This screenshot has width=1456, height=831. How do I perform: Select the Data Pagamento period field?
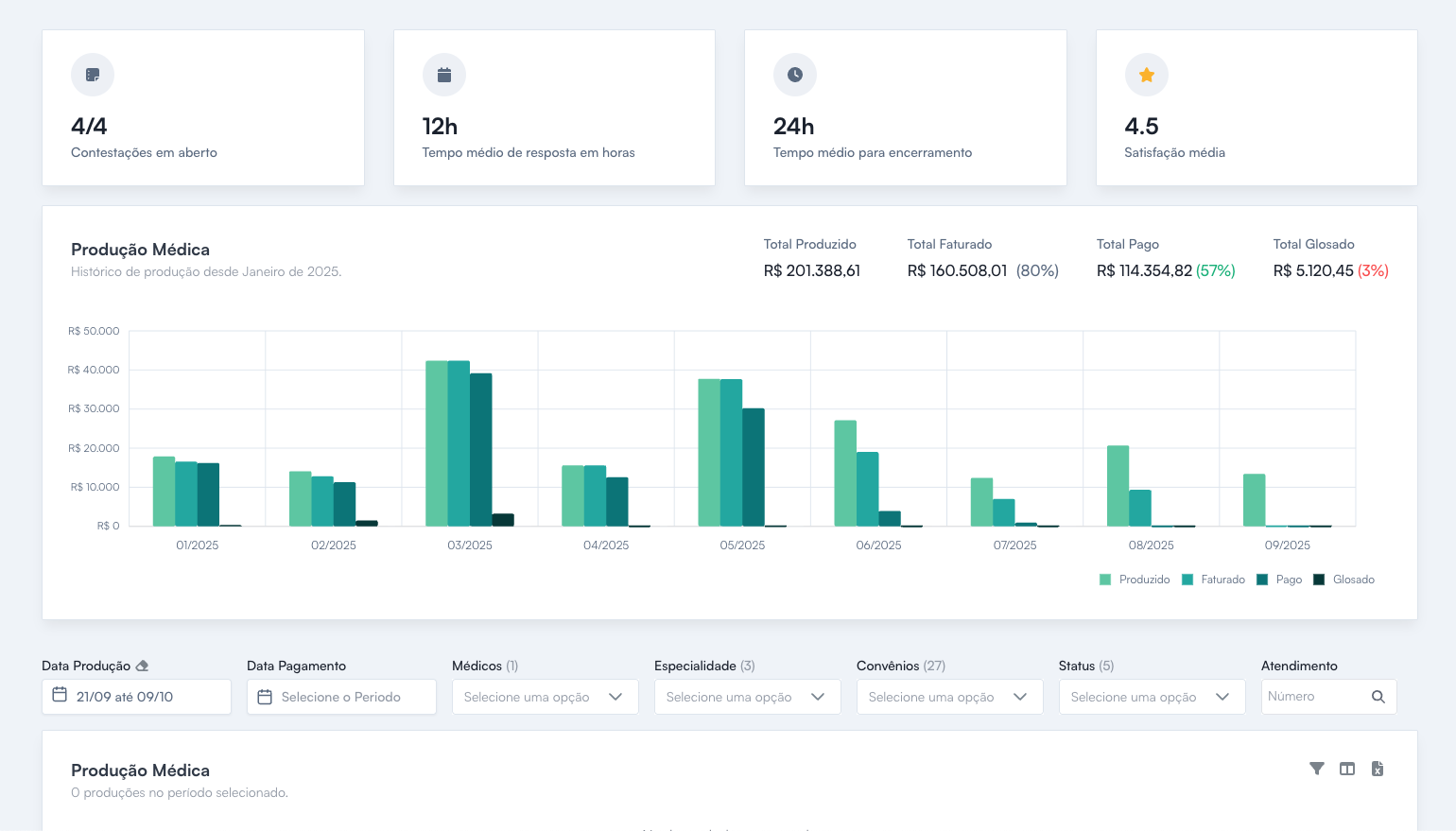coord(341,697)
